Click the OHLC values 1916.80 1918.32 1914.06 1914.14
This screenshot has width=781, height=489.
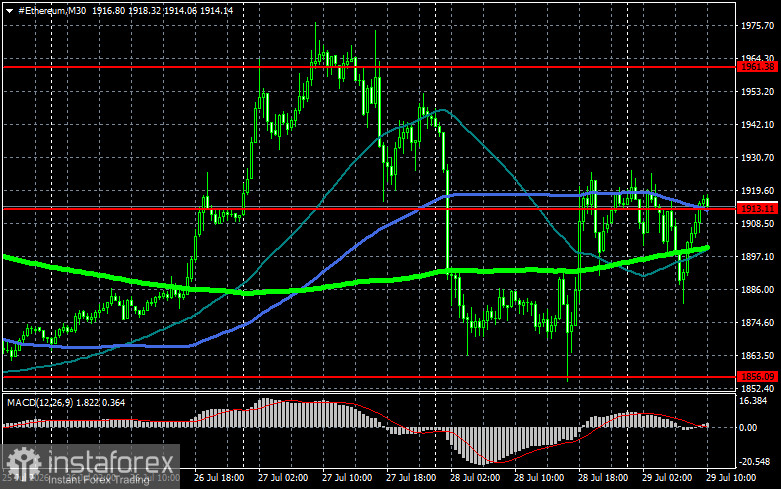162,10
